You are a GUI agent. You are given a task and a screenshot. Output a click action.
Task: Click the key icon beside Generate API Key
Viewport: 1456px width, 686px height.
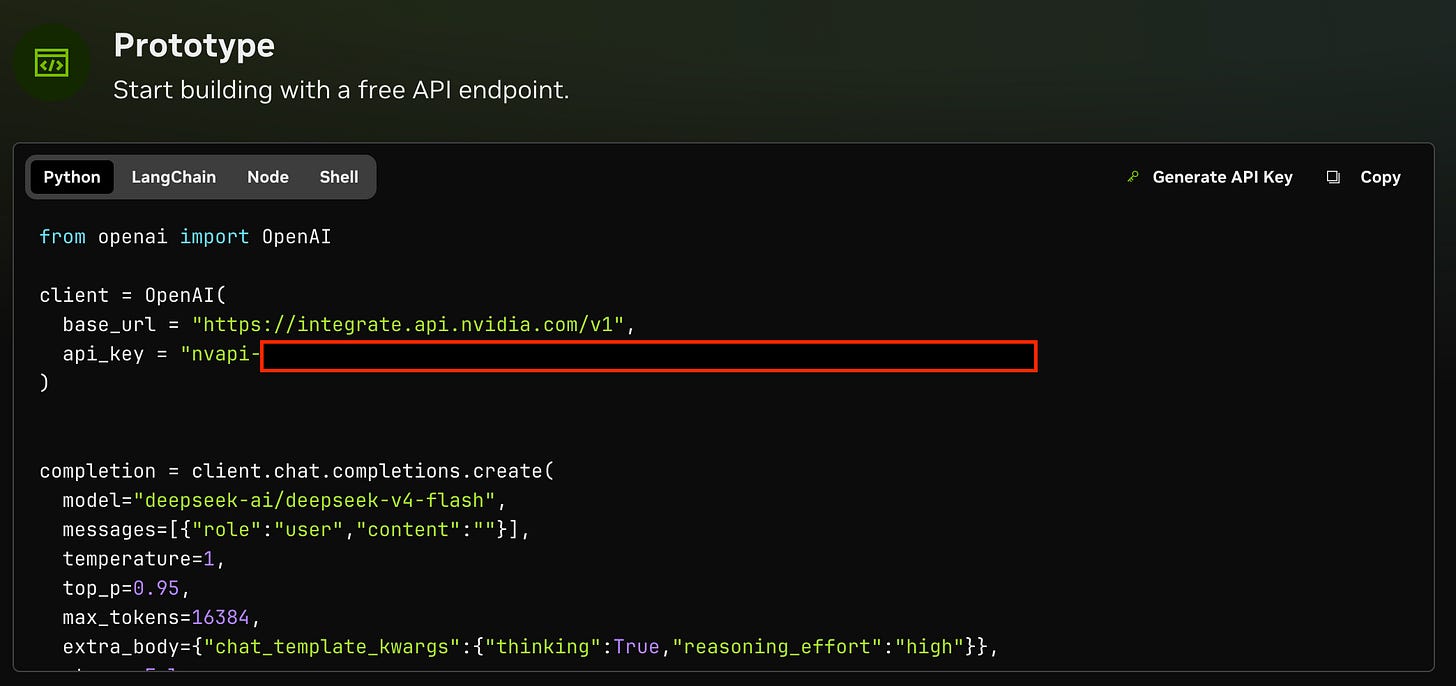pos(1133,177)
